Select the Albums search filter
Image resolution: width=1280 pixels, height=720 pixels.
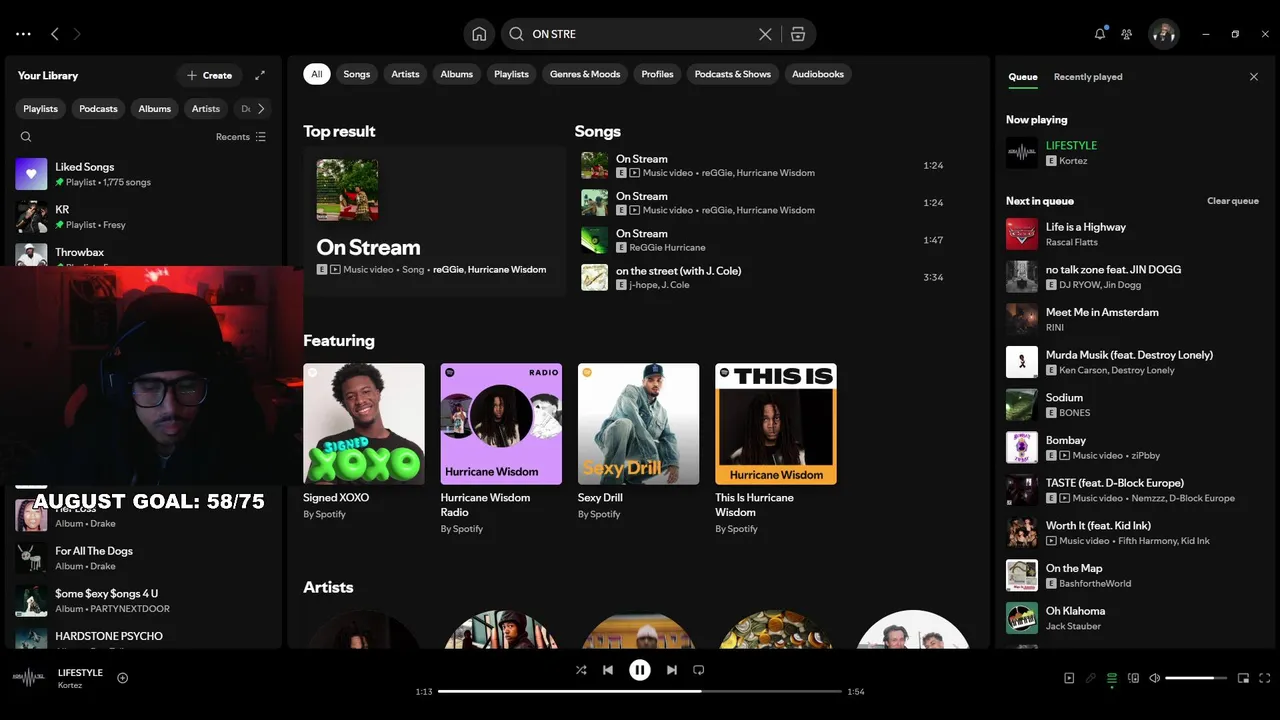click(457, 74)
